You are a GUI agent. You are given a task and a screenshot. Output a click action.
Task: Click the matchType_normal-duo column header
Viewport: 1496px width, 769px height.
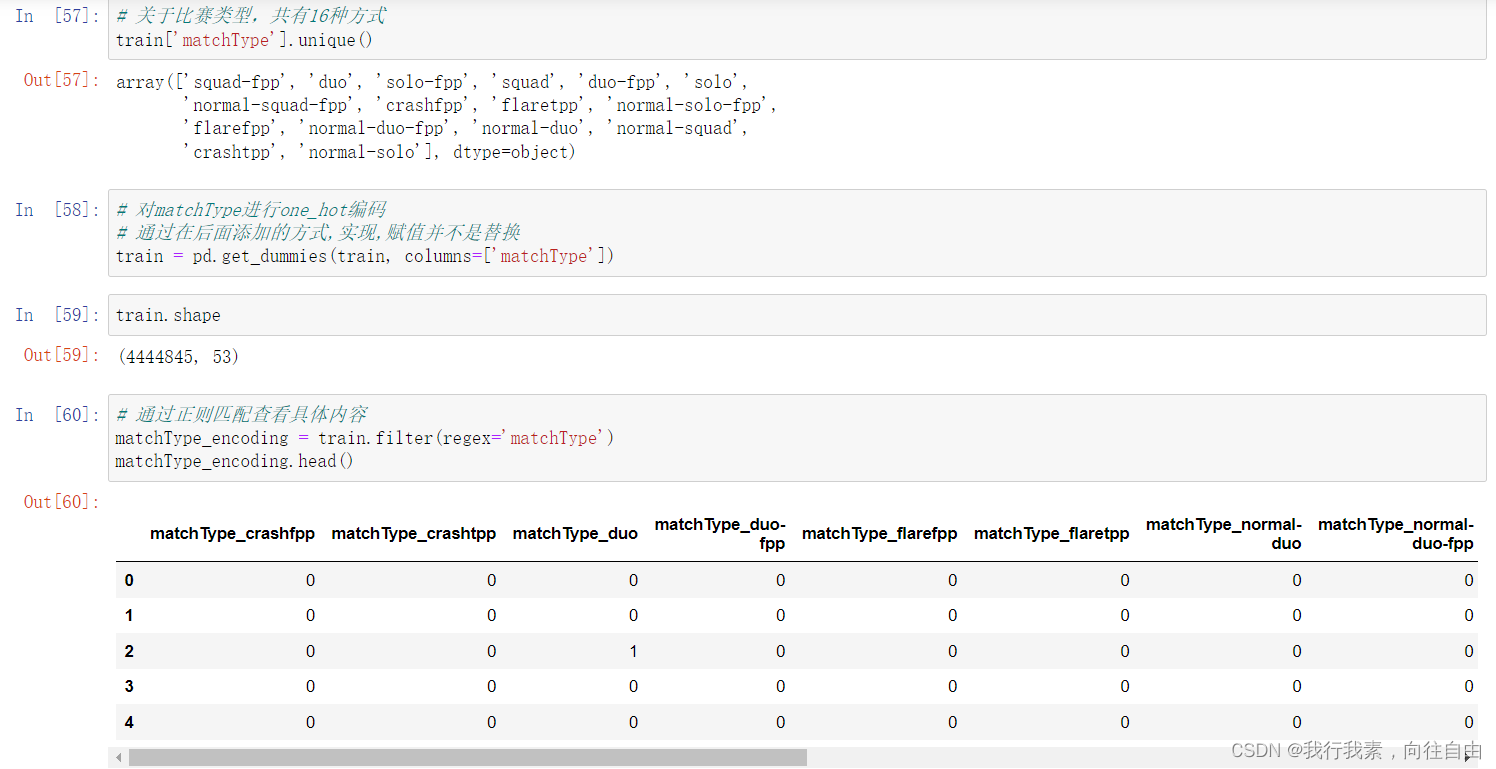[x=1224, y=534]
